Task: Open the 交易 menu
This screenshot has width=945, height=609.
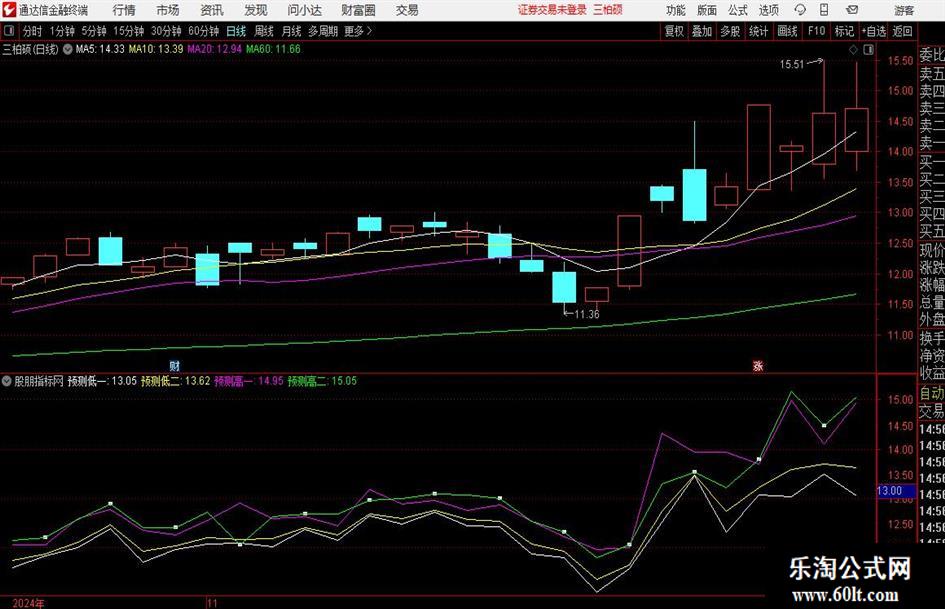Action: [x=407, y=10]
